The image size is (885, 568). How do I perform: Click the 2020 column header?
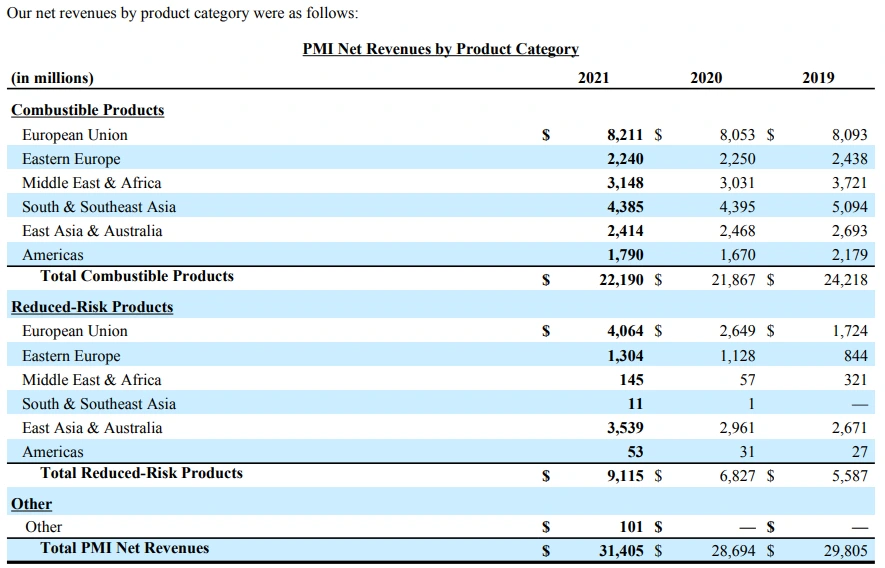click(x=706, y=78)
